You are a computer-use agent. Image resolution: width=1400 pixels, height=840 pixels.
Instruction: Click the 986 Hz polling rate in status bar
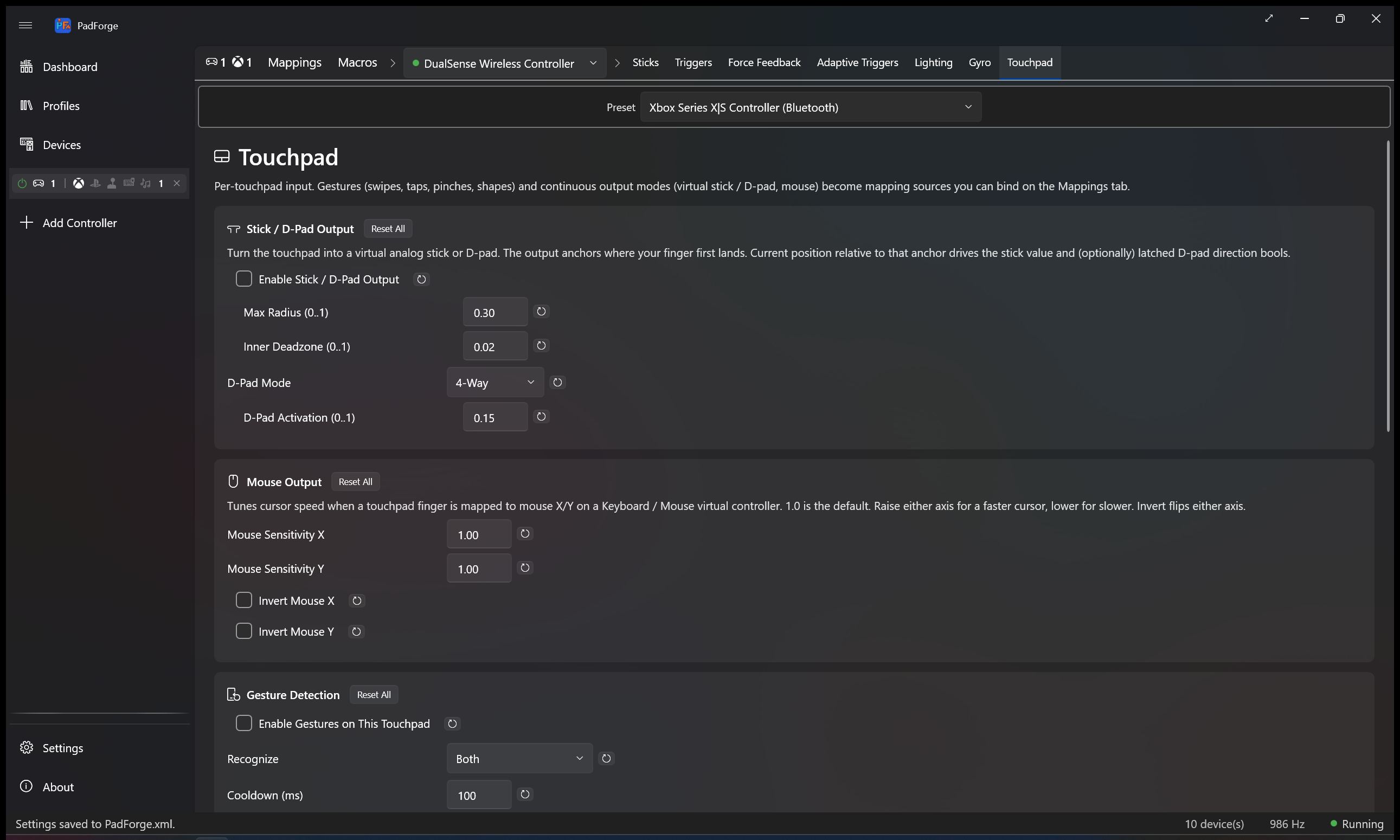point(1287,824)
